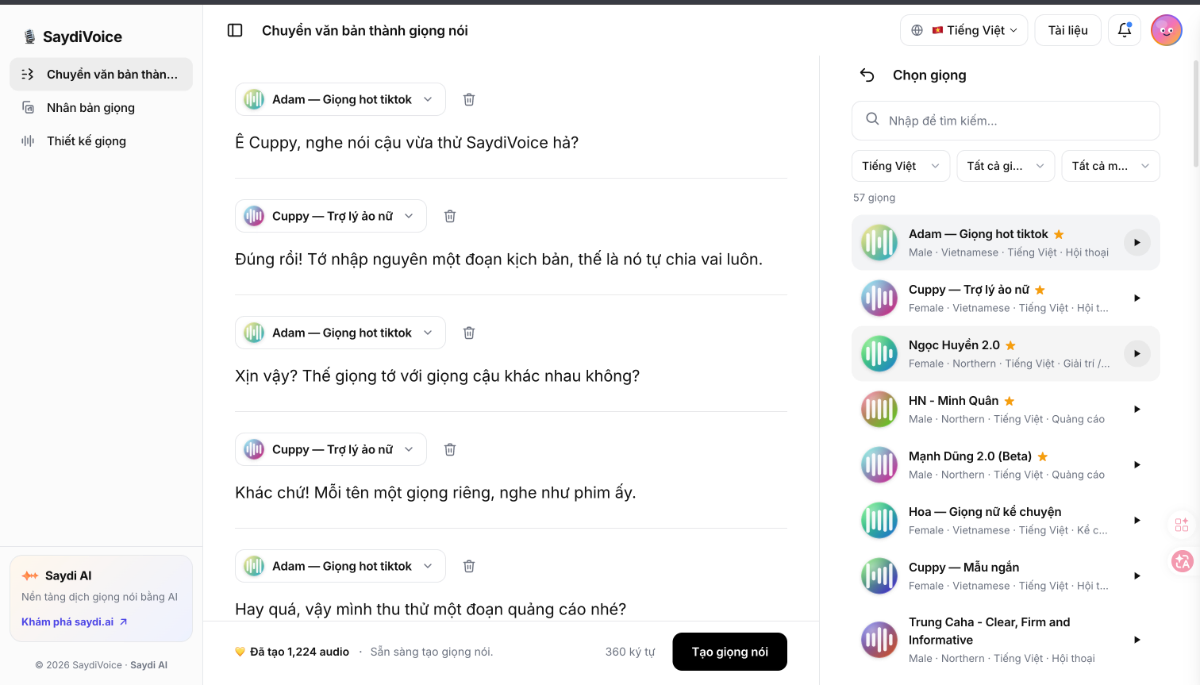
Task: Follow the Khám phá saydi.ai link
Action: 75,622
